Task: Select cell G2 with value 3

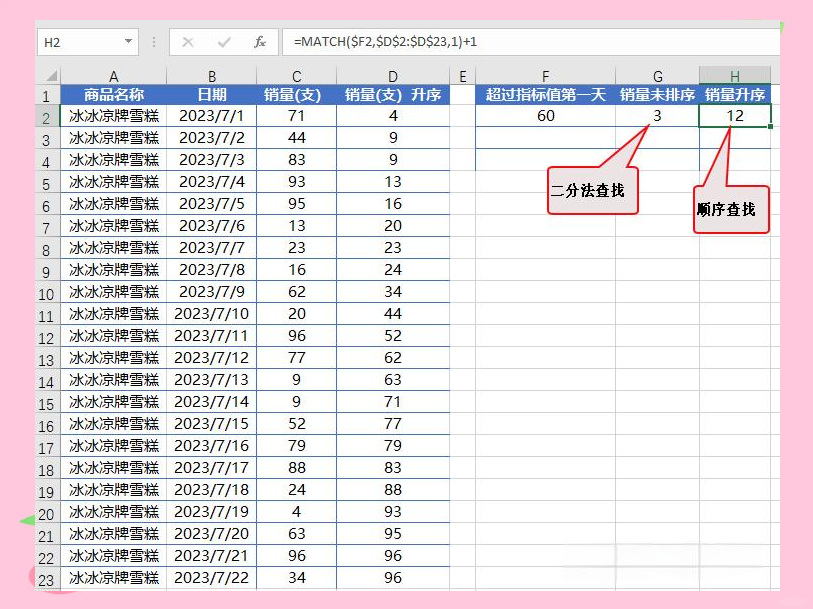Action: pyautogui.click(x=657, y=116)
